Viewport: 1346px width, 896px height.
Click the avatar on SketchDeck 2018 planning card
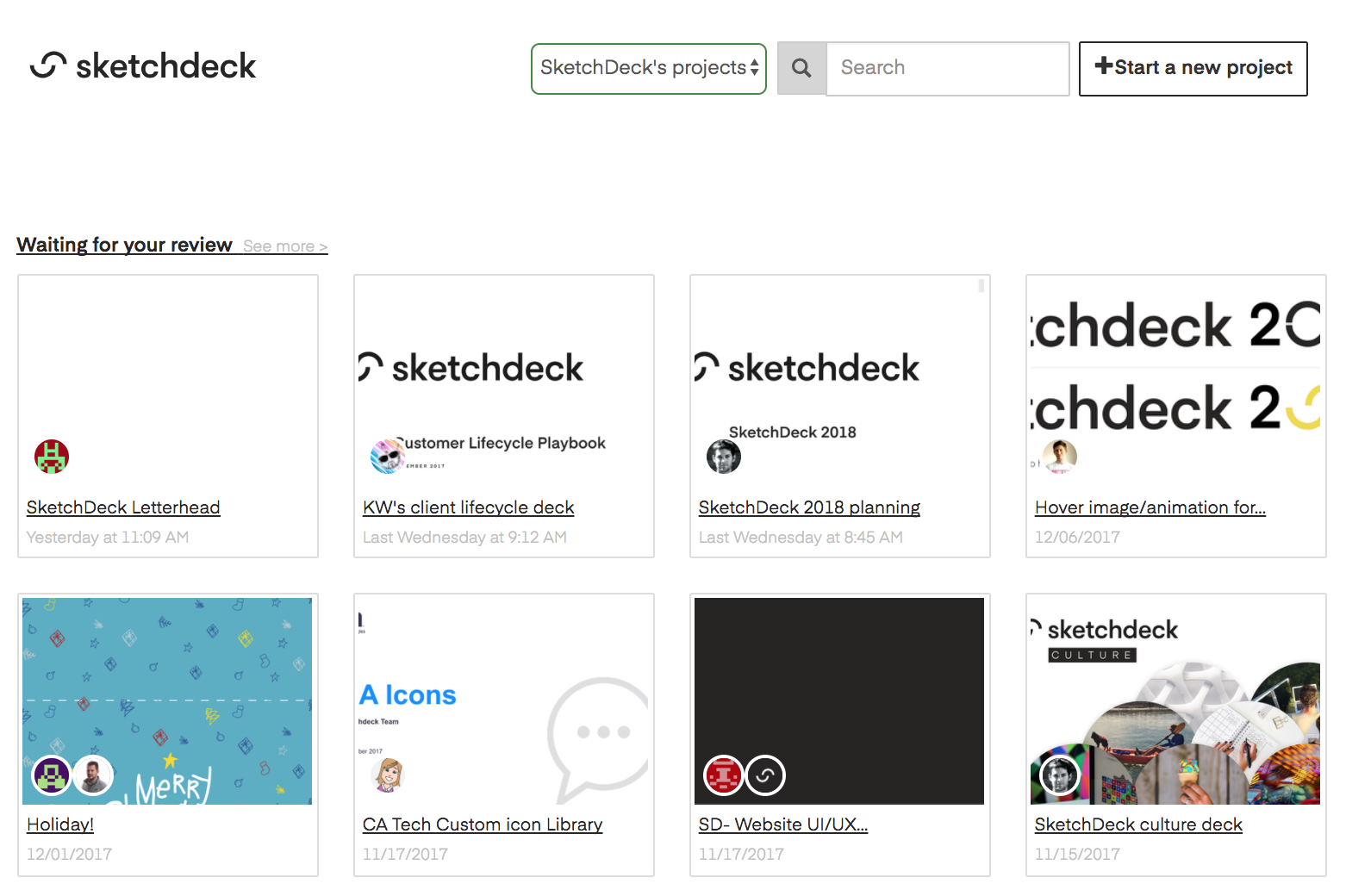723,457
